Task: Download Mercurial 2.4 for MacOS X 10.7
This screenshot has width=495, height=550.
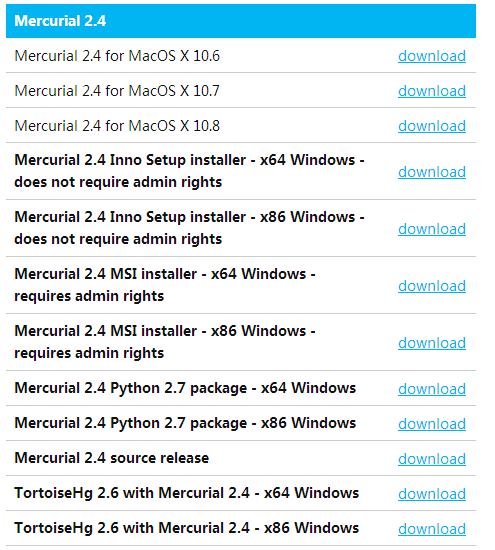Action: 432,91
